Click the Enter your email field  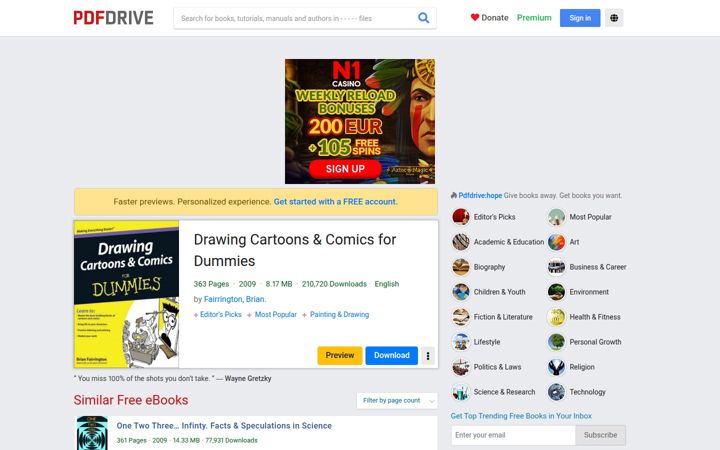(513, 435)
